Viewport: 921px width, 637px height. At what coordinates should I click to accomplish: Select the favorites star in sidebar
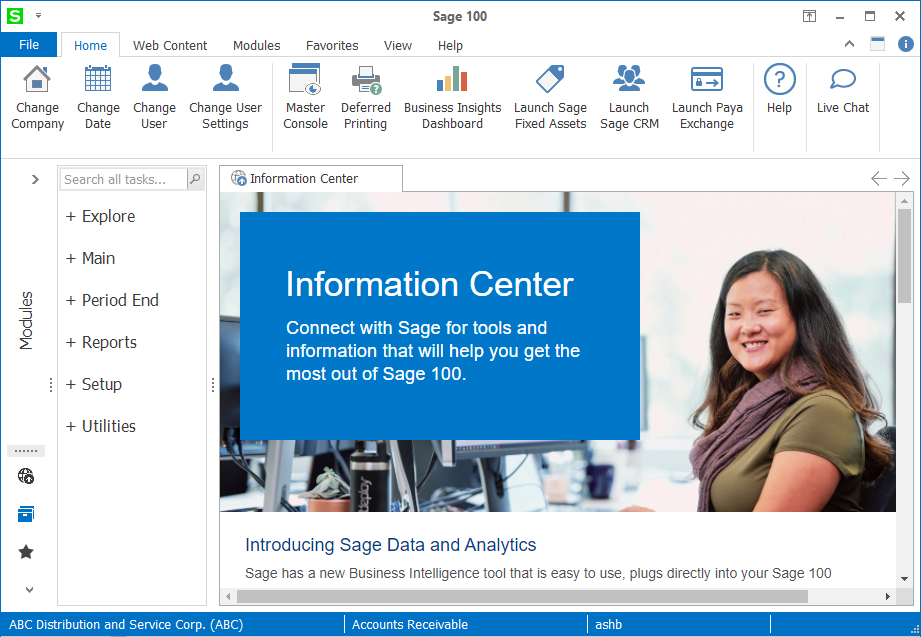pyautogui.click(x=26, y=552)
